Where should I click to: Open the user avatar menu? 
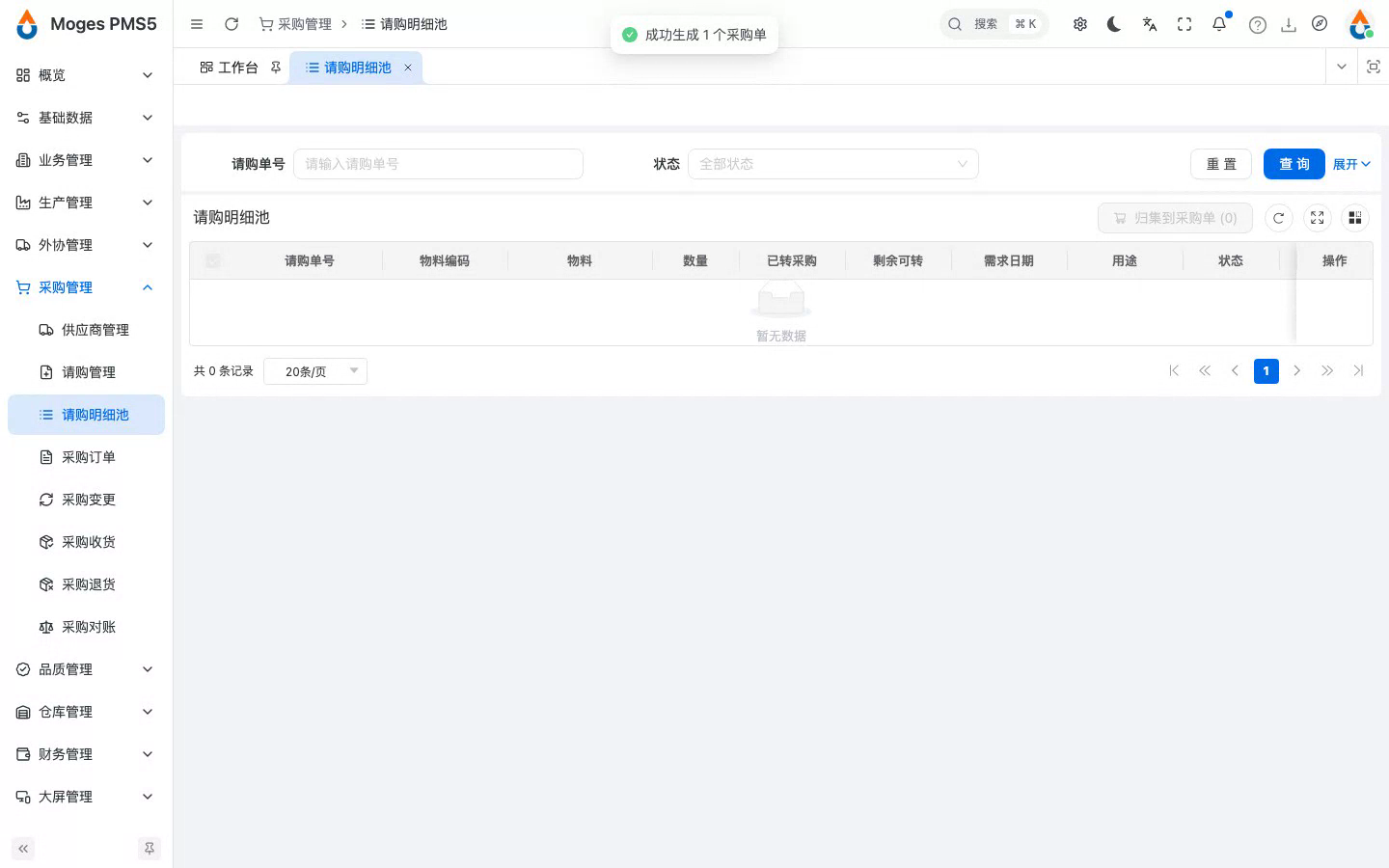point(1360,24)
